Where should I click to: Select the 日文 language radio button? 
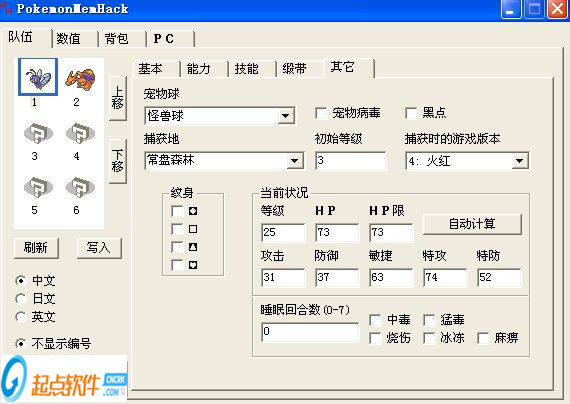pos(20,299)
